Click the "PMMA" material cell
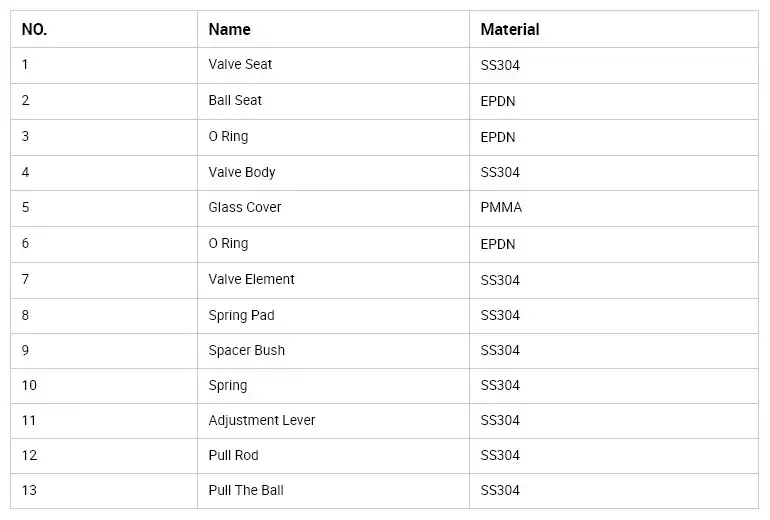Screen dimensions: 770x520 tap(501, 208)
